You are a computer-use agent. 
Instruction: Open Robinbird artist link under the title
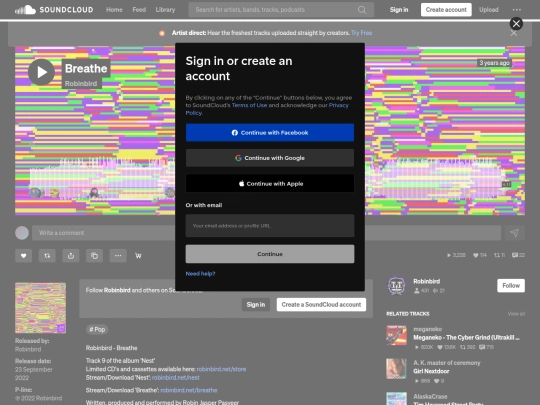click(x=81, y=83)
